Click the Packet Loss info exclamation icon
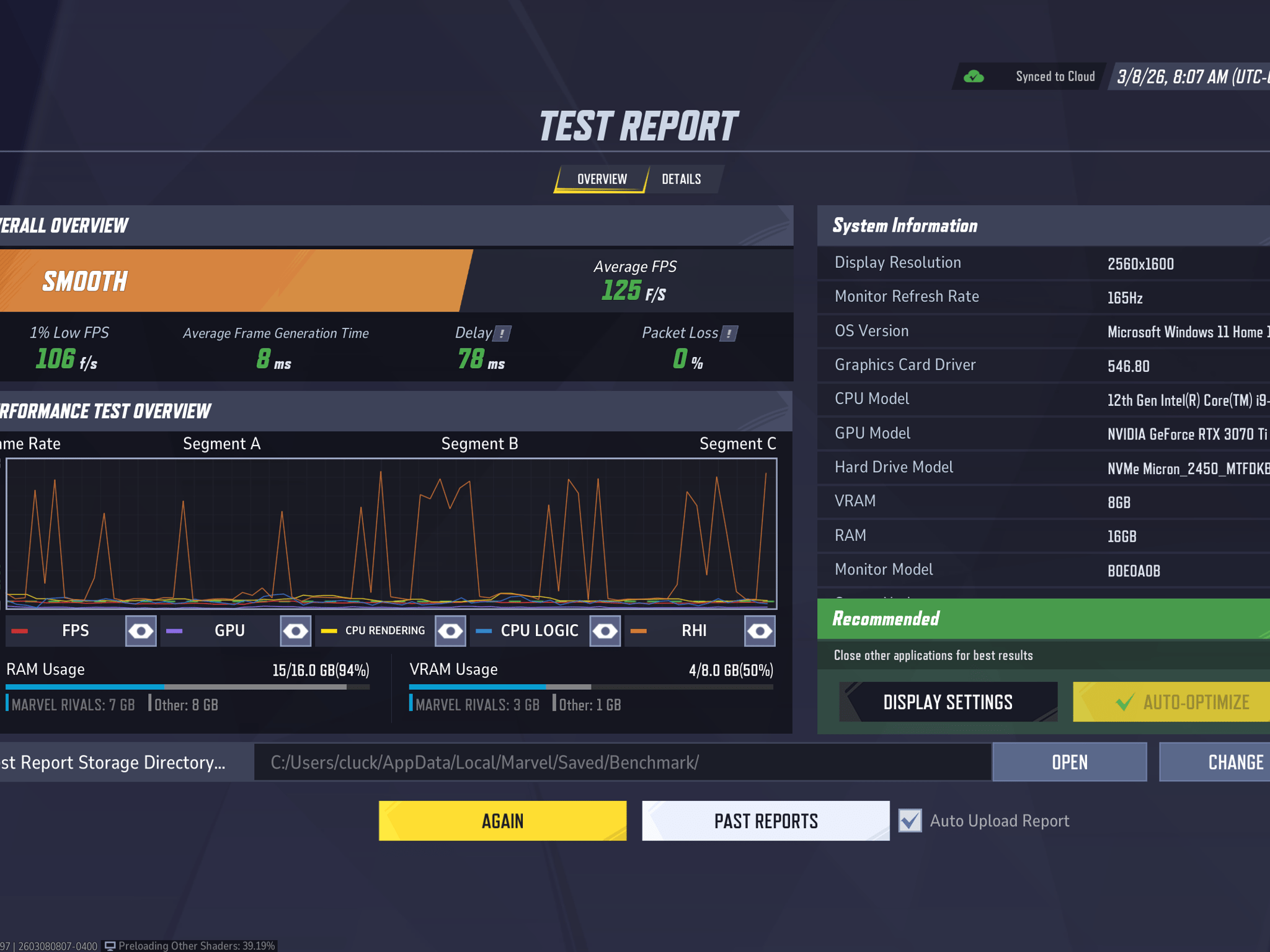This screenshot has height=952, width=1270. tap(729, 333)
